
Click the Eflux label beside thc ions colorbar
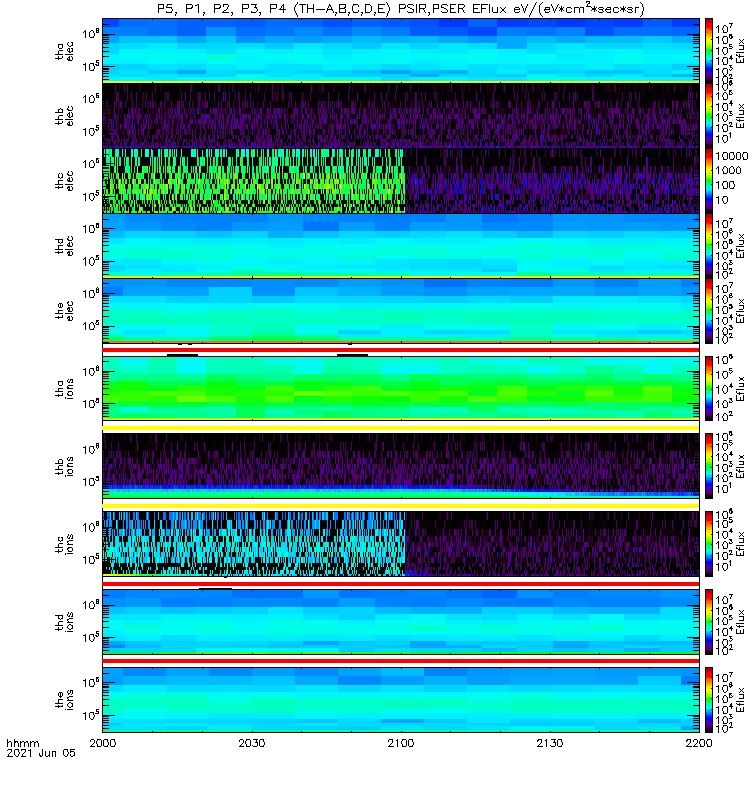coord(741,544)
